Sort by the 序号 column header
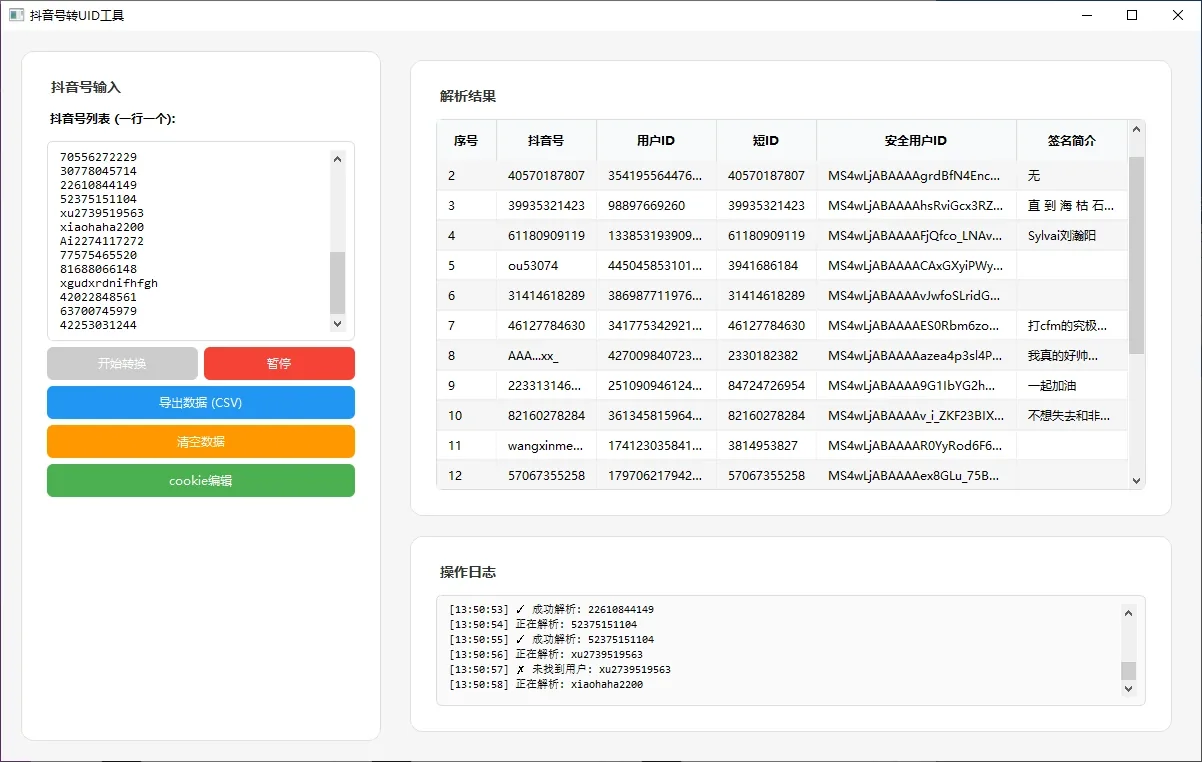This screenshot has width=1202, height=762. pos(466,141)
